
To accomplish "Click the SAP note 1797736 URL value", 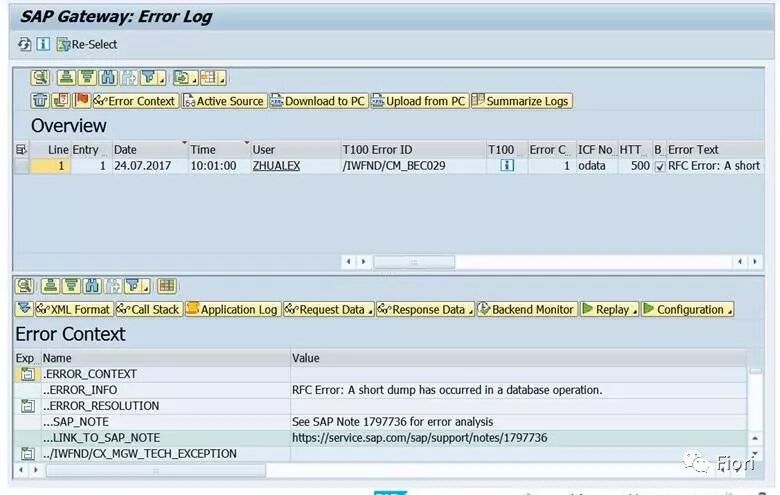I will point(419,438).
